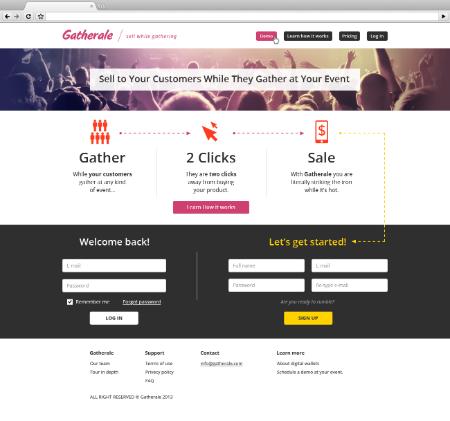450x421 pixels.
Task: Focus the Full name signup field
Action: pyautogui.click(x=266, y=266)
